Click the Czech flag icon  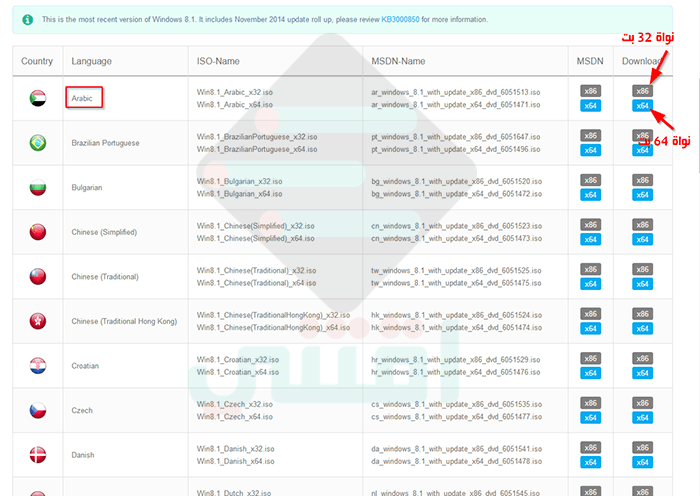point(38,410)
